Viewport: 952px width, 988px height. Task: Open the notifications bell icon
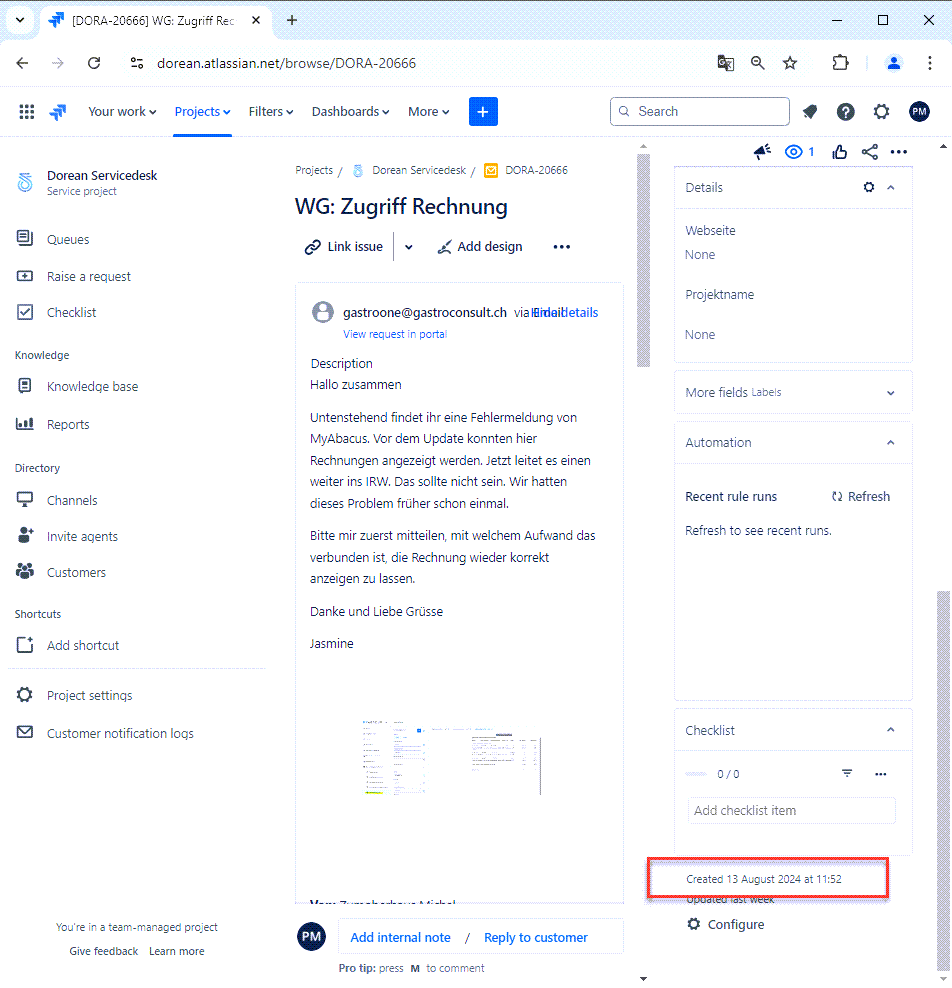tap(810, 112)
